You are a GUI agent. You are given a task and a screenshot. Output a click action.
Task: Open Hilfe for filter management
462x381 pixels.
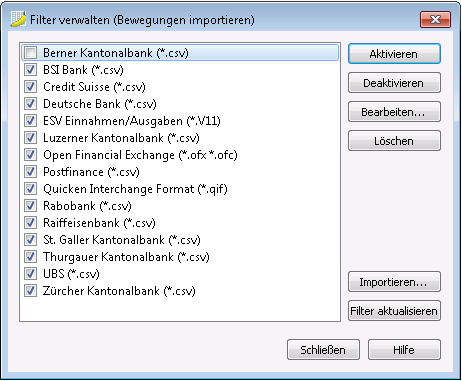tap(404, 350)
